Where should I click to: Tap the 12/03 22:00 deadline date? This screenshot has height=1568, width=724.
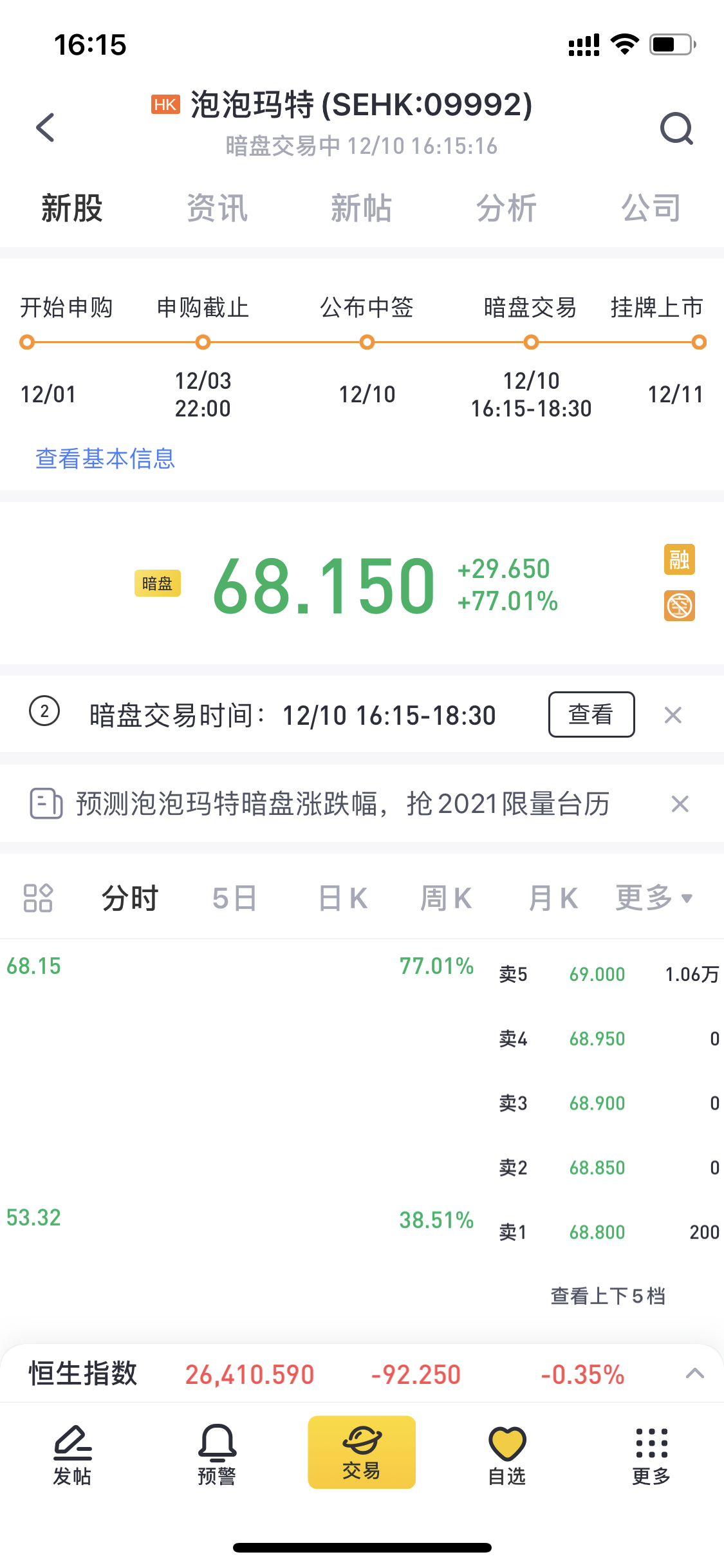203,394
